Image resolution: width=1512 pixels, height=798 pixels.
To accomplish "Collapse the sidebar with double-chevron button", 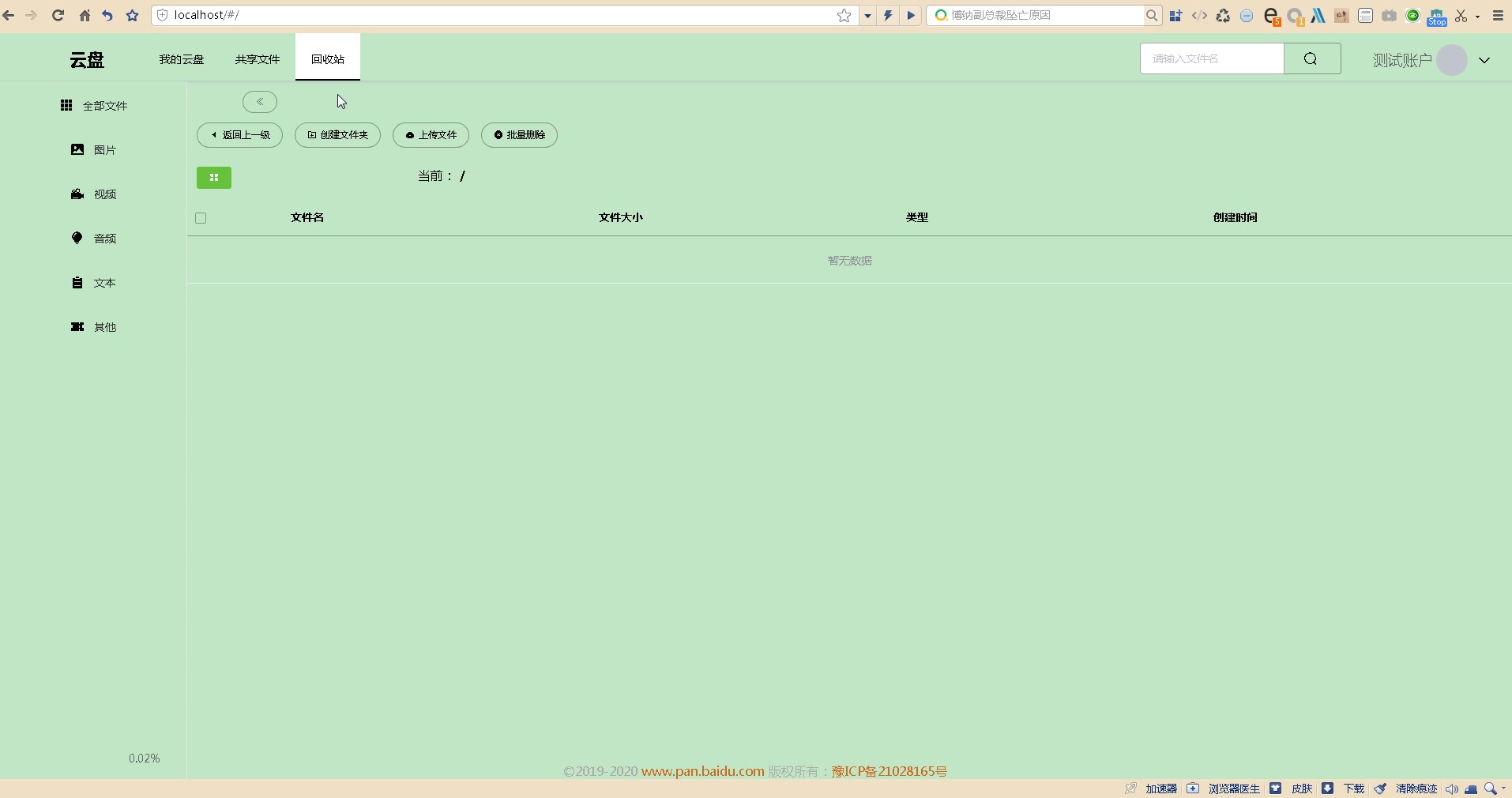I will point(260,102).
